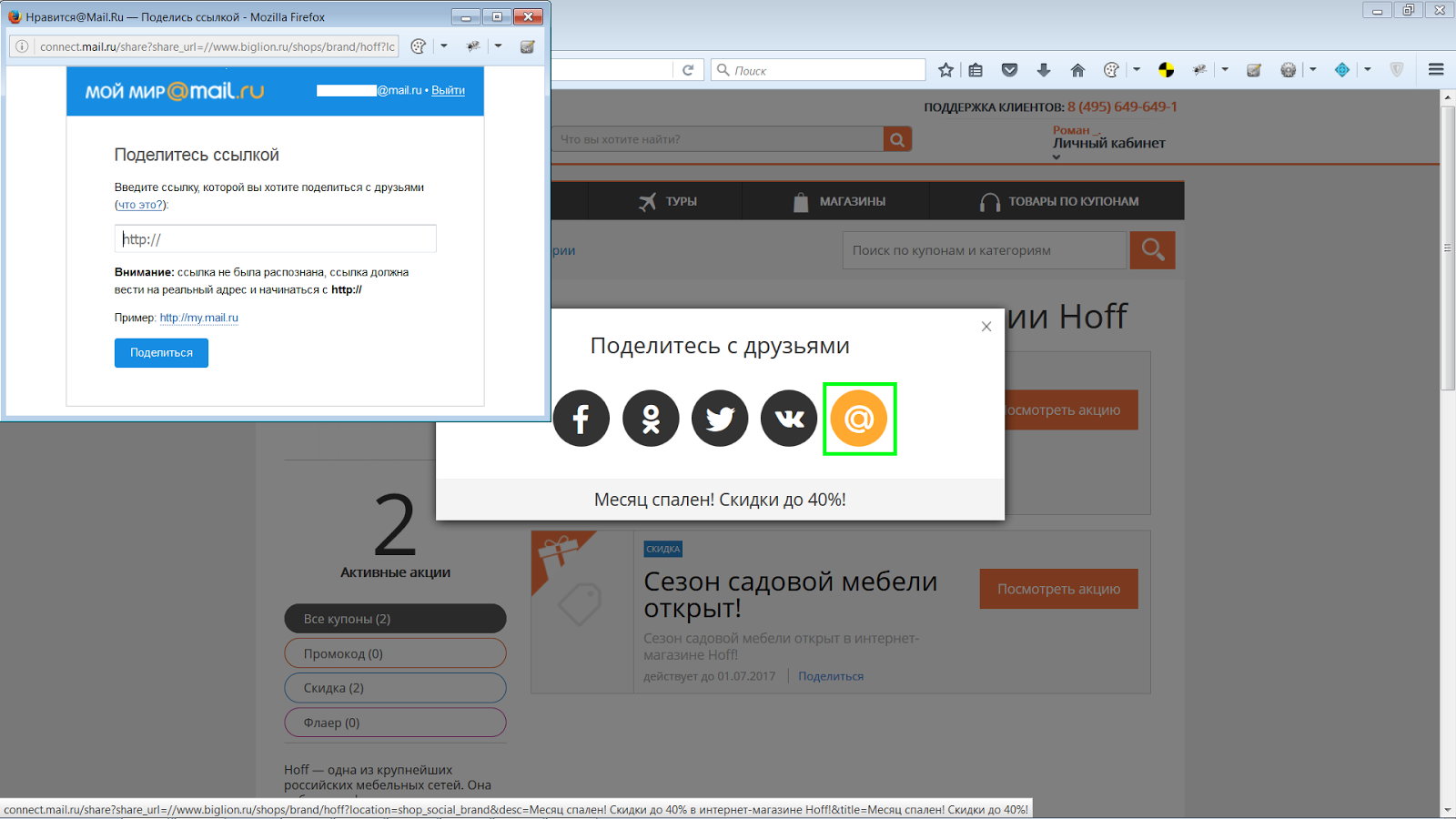Open palette dropdown in popup window

(x=444, y=46)
